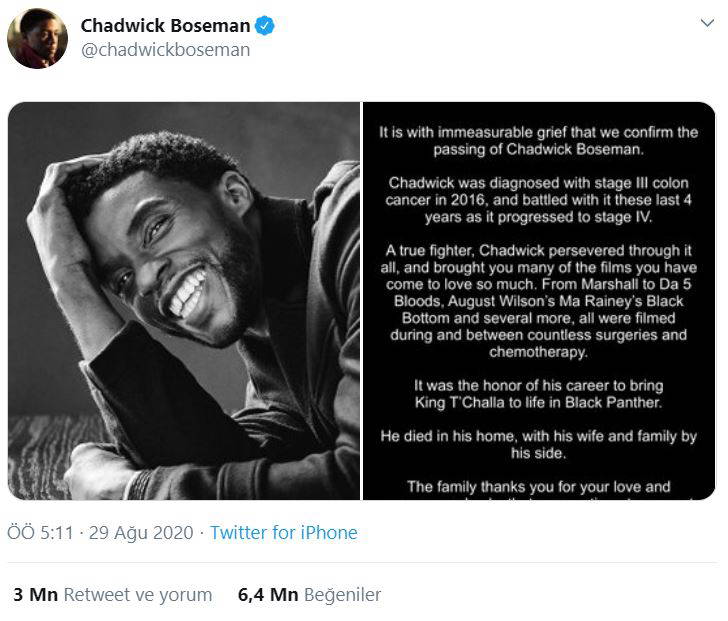This screenshot has width=728, height=621.
Task: Open the tweet options chevron menu
Action: [706, 23]
